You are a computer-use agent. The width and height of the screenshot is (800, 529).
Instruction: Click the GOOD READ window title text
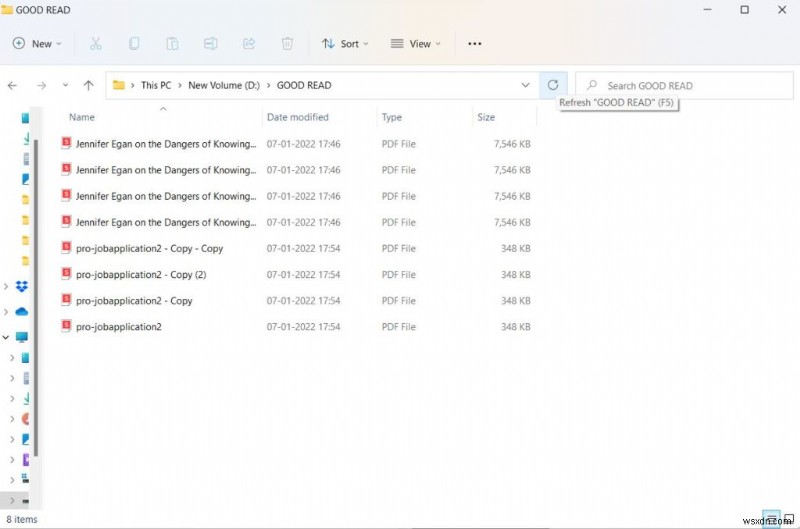click(43, 10)
